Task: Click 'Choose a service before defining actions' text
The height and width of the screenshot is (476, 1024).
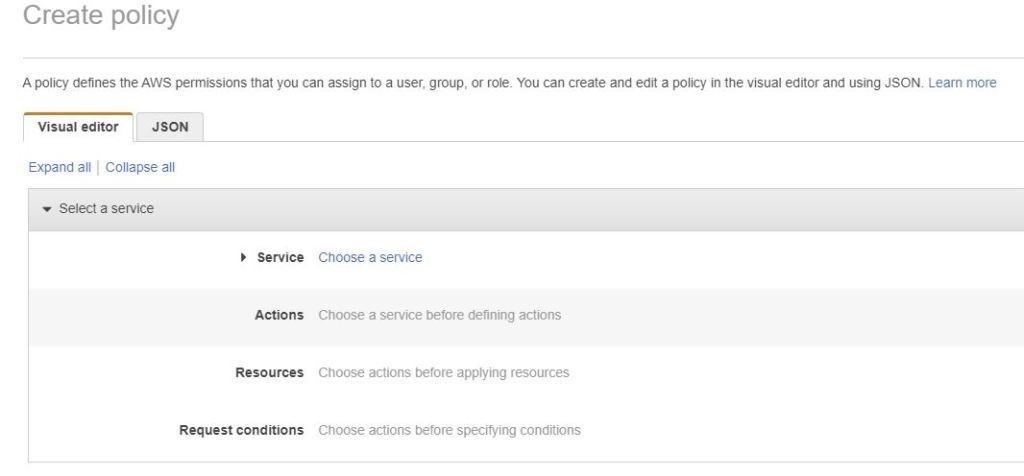Action: tap(439, 315)
